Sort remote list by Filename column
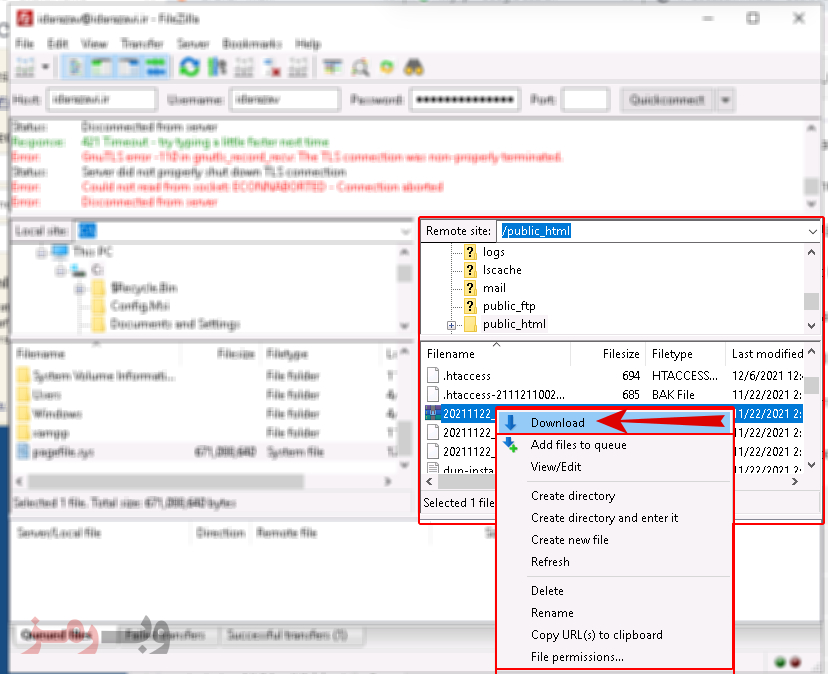The image size is (828, 674). click(x=496, y=353)
